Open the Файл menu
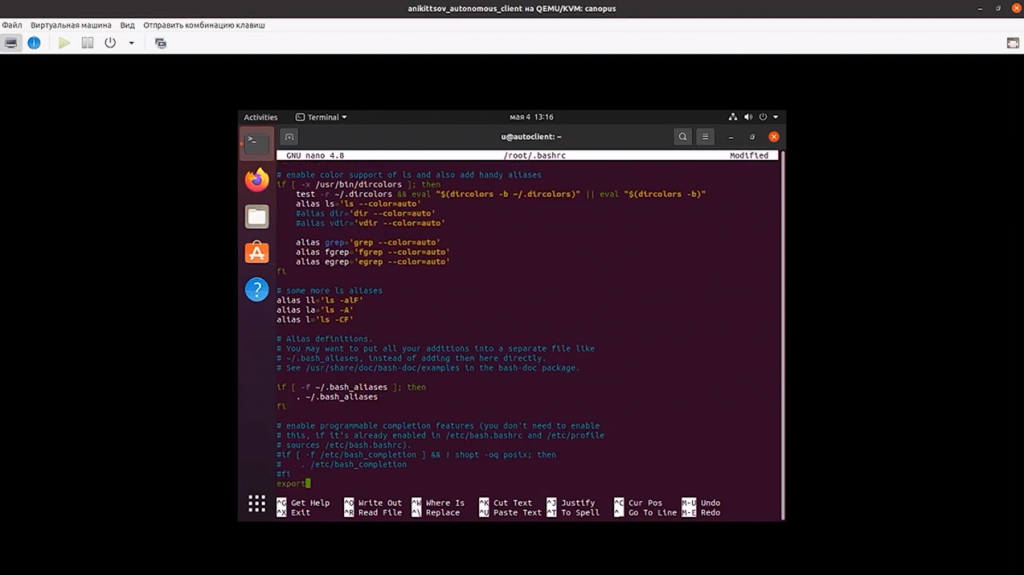1024x575 pixels. coord(12,25)
